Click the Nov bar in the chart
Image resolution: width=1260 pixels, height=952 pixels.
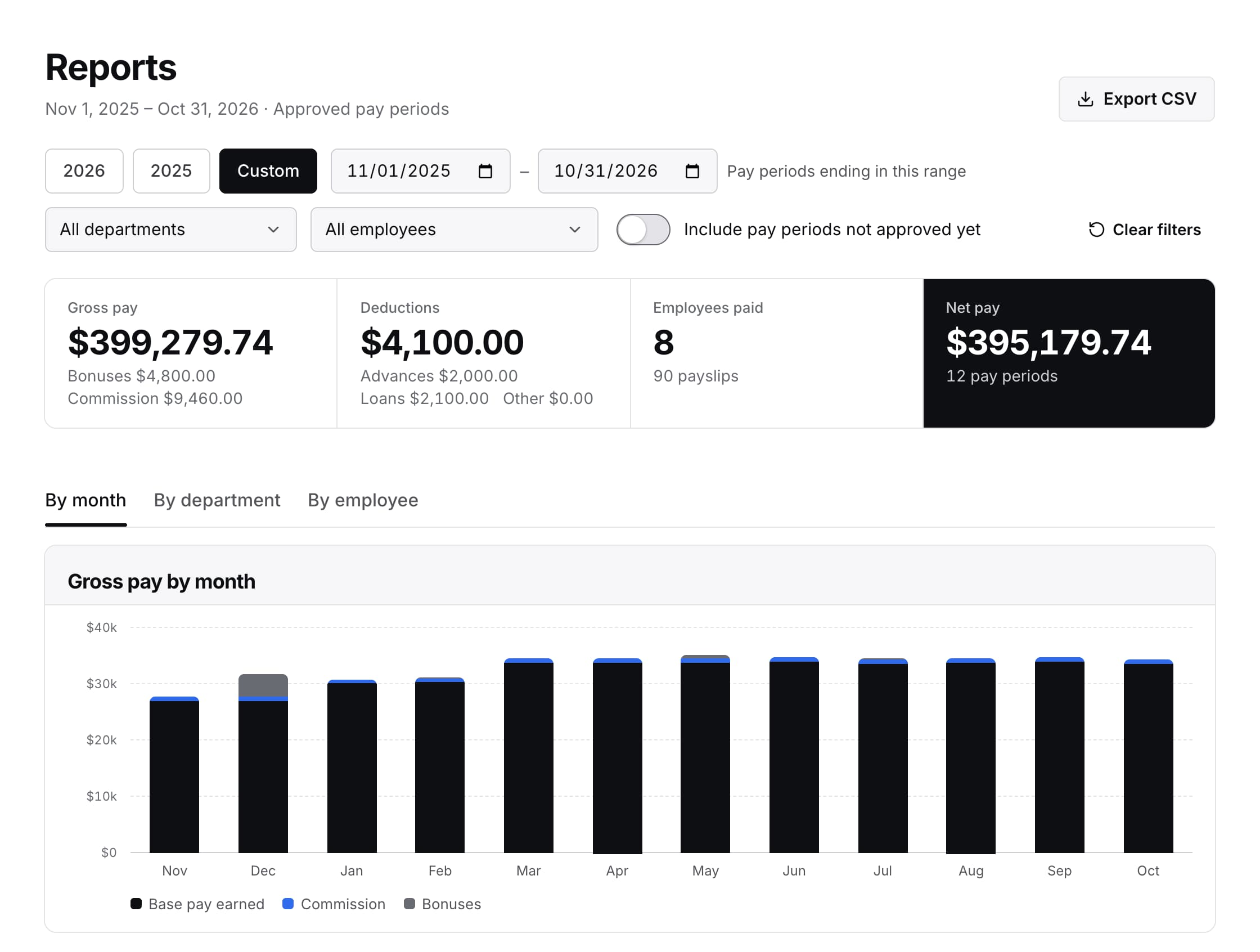click(174, 775)
